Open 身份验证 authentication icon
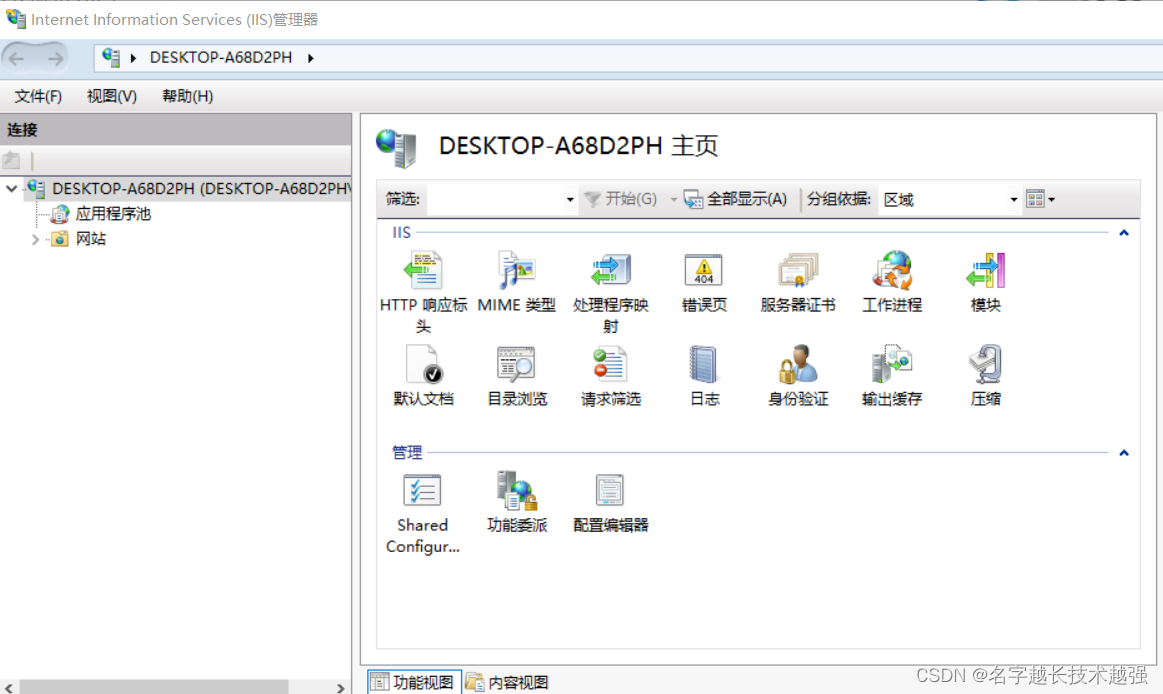Image resolution: width=1163 pixels, height=694 pixels. tap(798, 364)
